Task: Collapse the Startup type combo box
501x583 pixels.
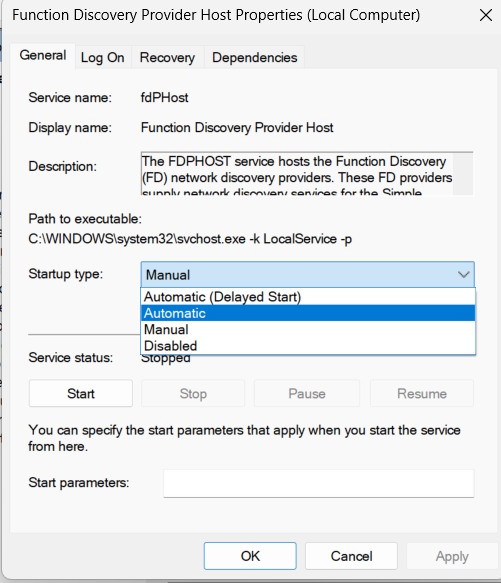Action: tap(308, 274)
